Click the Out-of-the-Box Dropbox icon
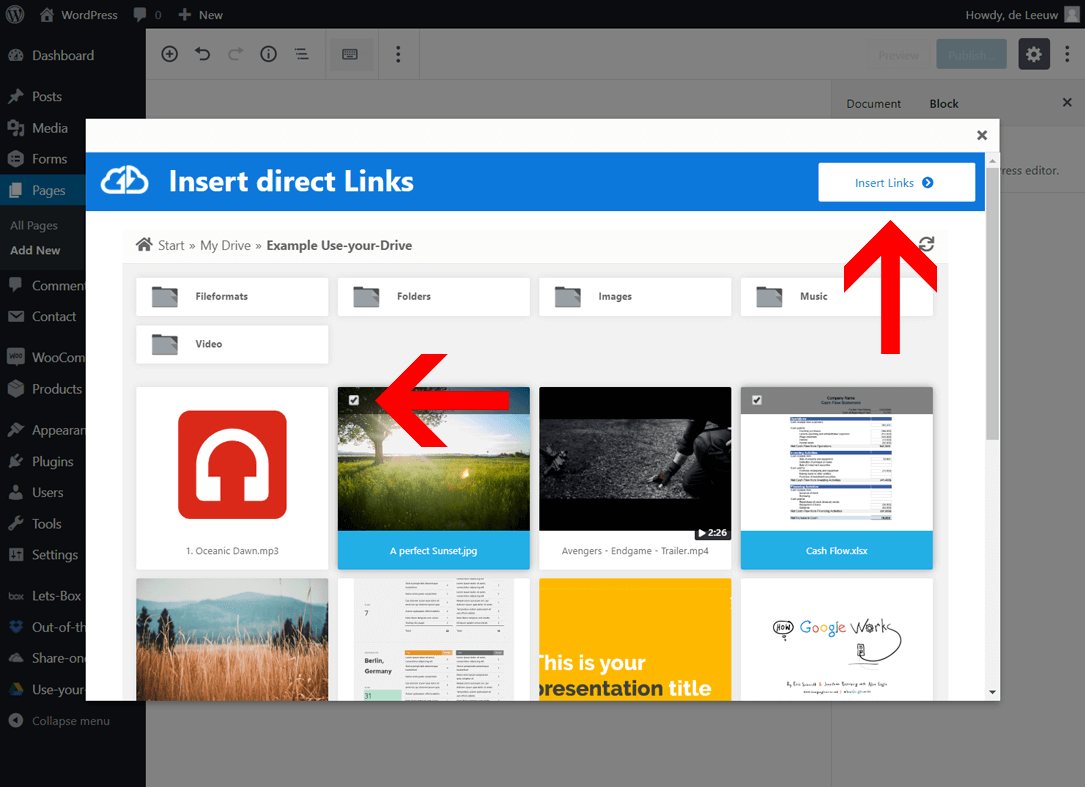 [15, 627]
